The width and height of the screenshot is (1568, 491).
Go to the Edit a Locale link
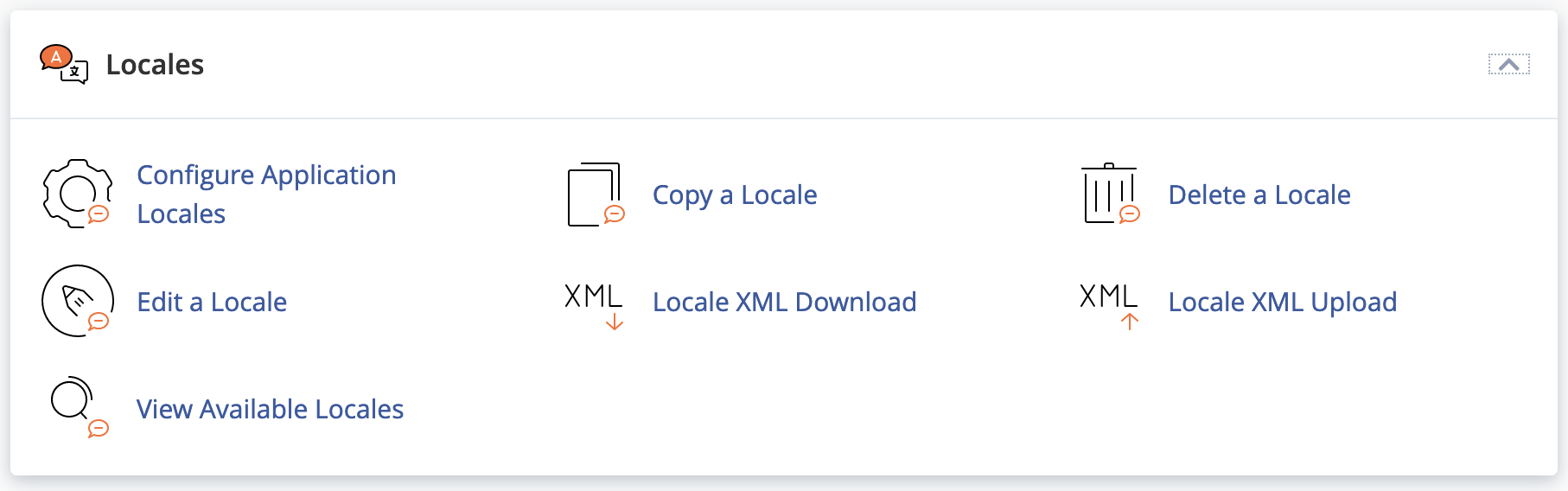212,303
